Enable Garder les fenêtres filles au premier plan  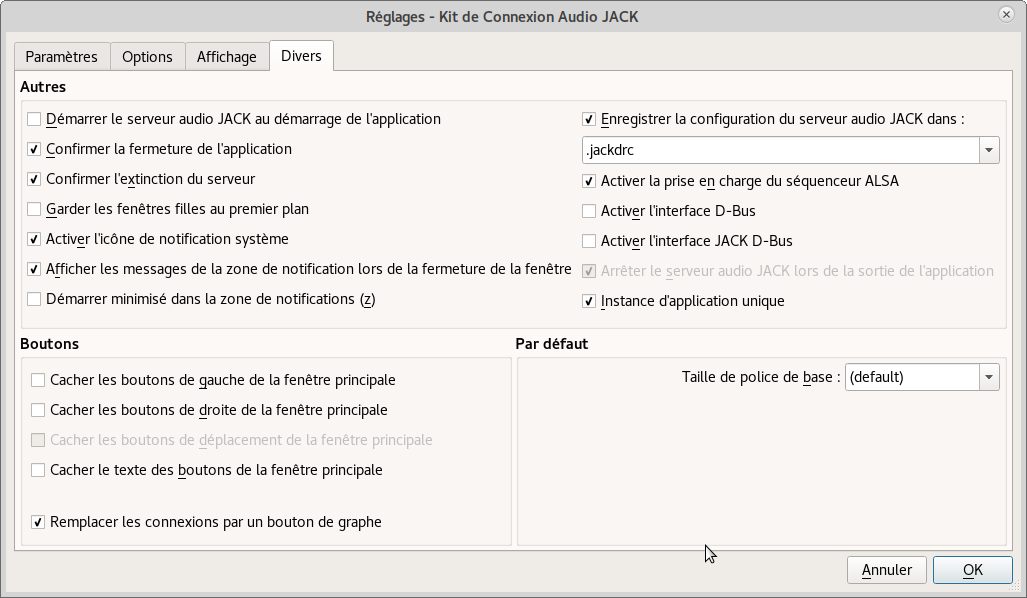35,209
